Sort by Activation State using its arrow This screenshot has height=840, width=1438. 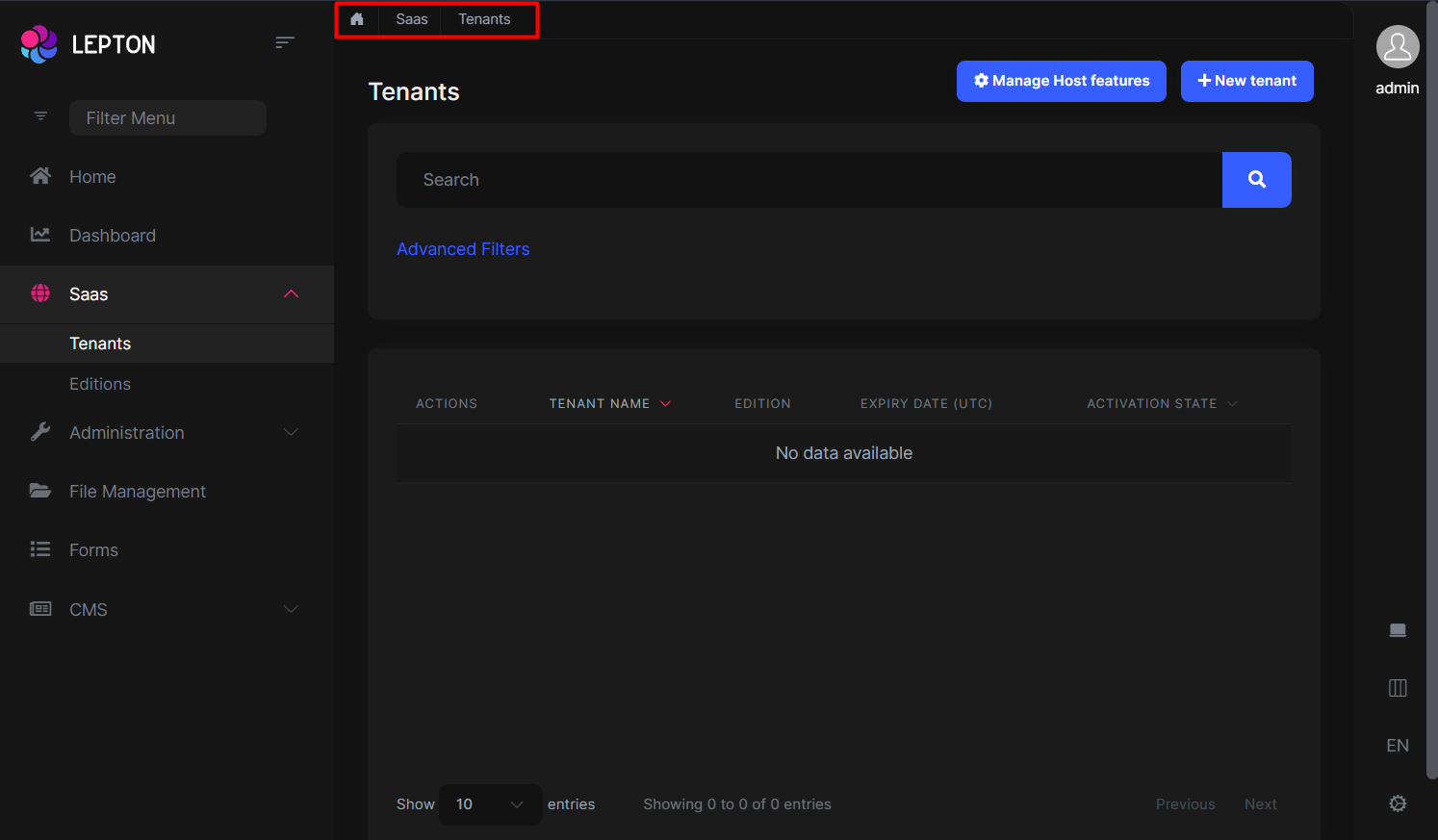click(x=1232, y=404)
